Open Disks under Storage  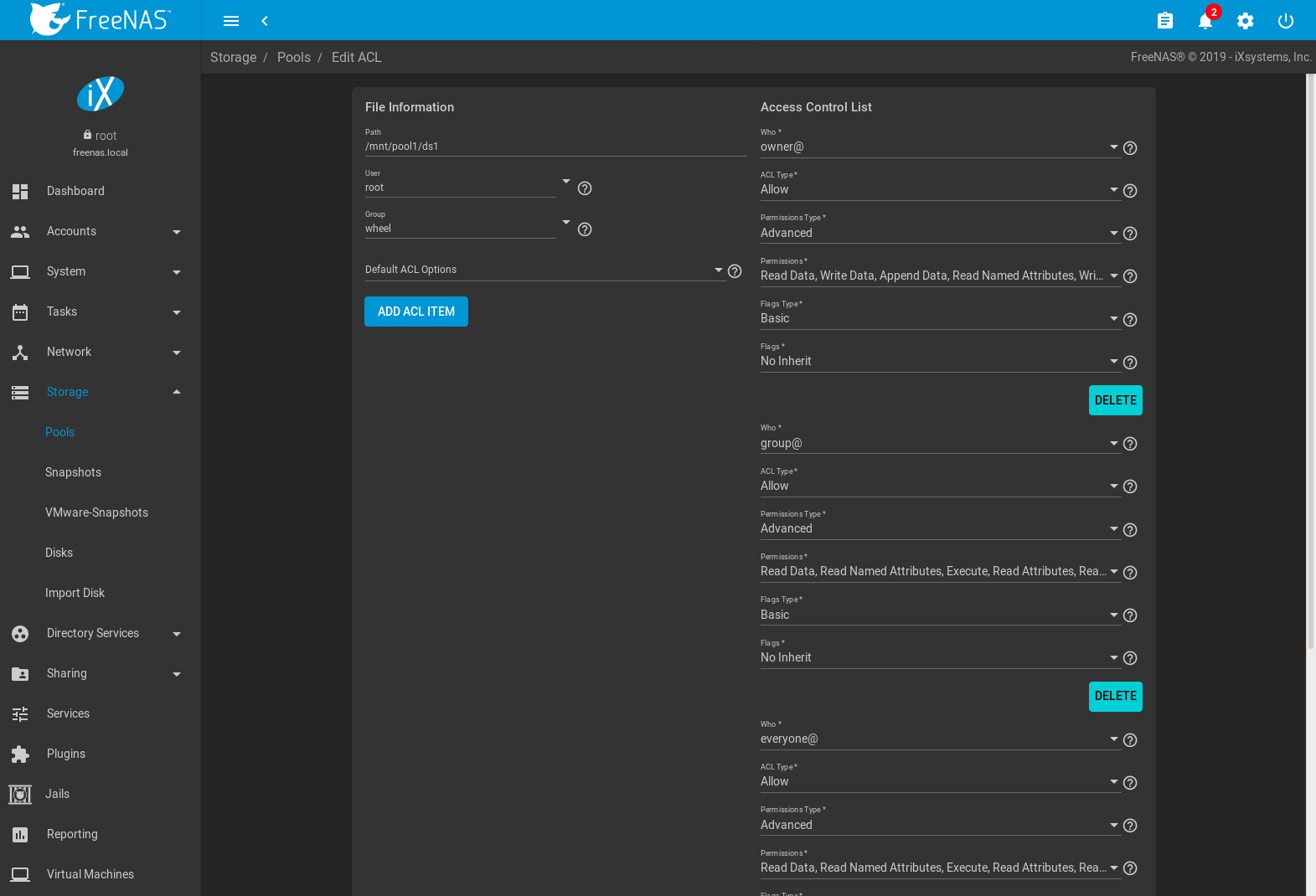[x=101, y=553]
